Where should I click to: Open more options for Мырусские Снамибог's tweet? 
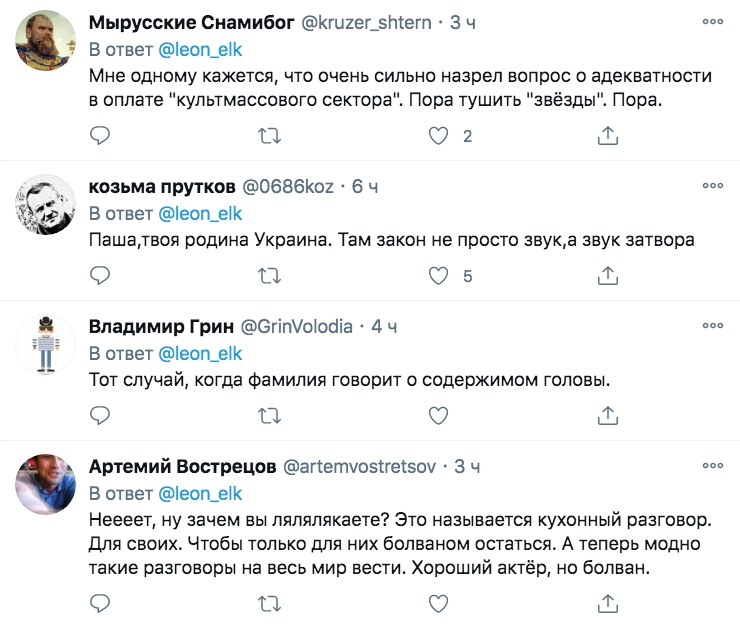712,21
